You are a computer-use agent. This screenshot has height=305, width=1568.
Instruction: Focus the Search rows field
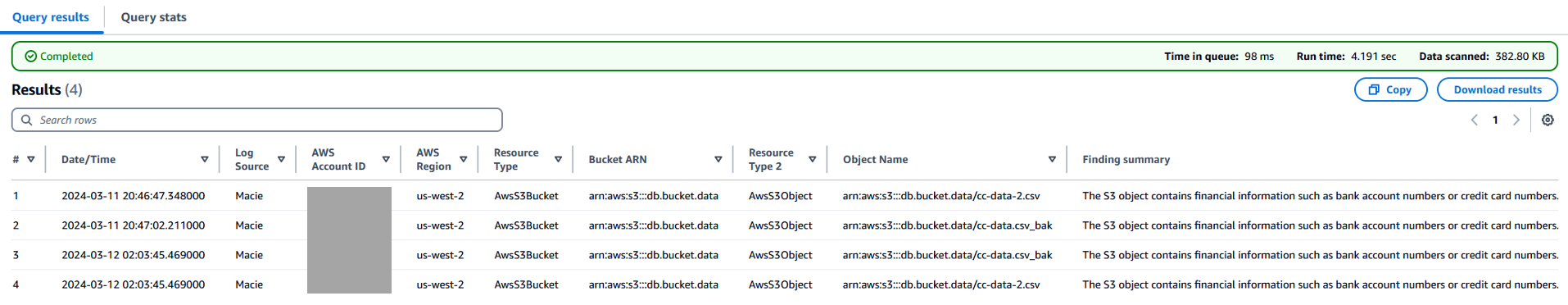coord(256,120)
